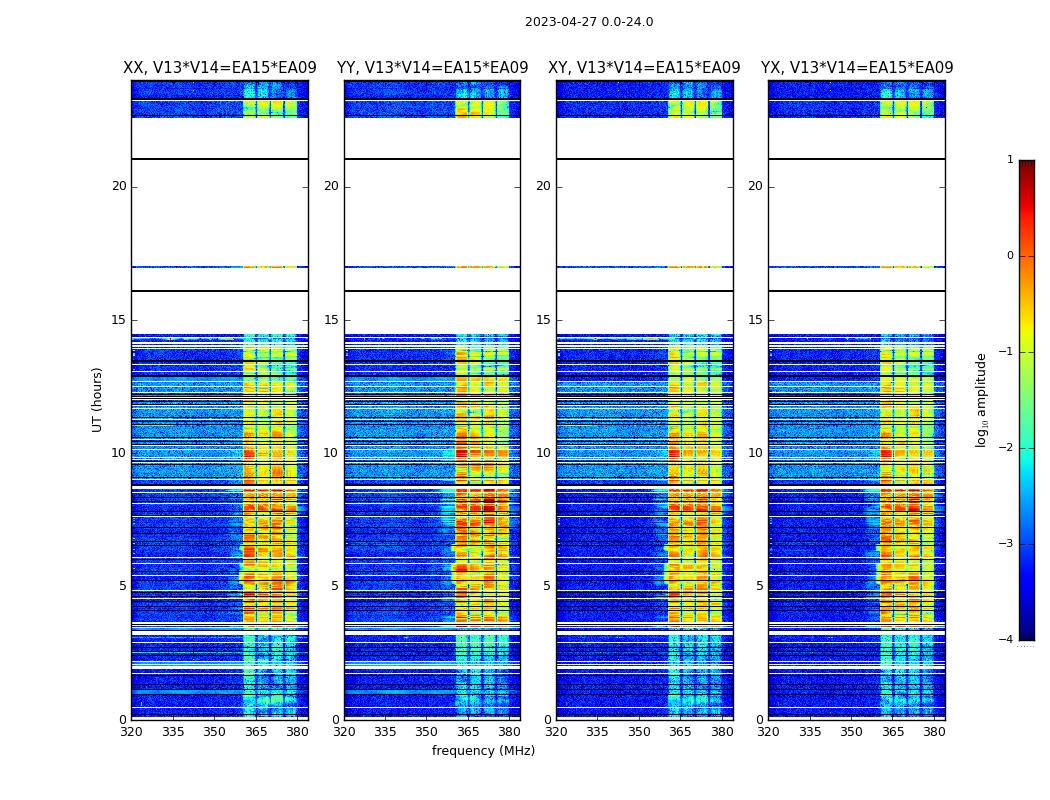Select the YY panel title
Viewport: 1050px width, 800px height.
(432, 68)
